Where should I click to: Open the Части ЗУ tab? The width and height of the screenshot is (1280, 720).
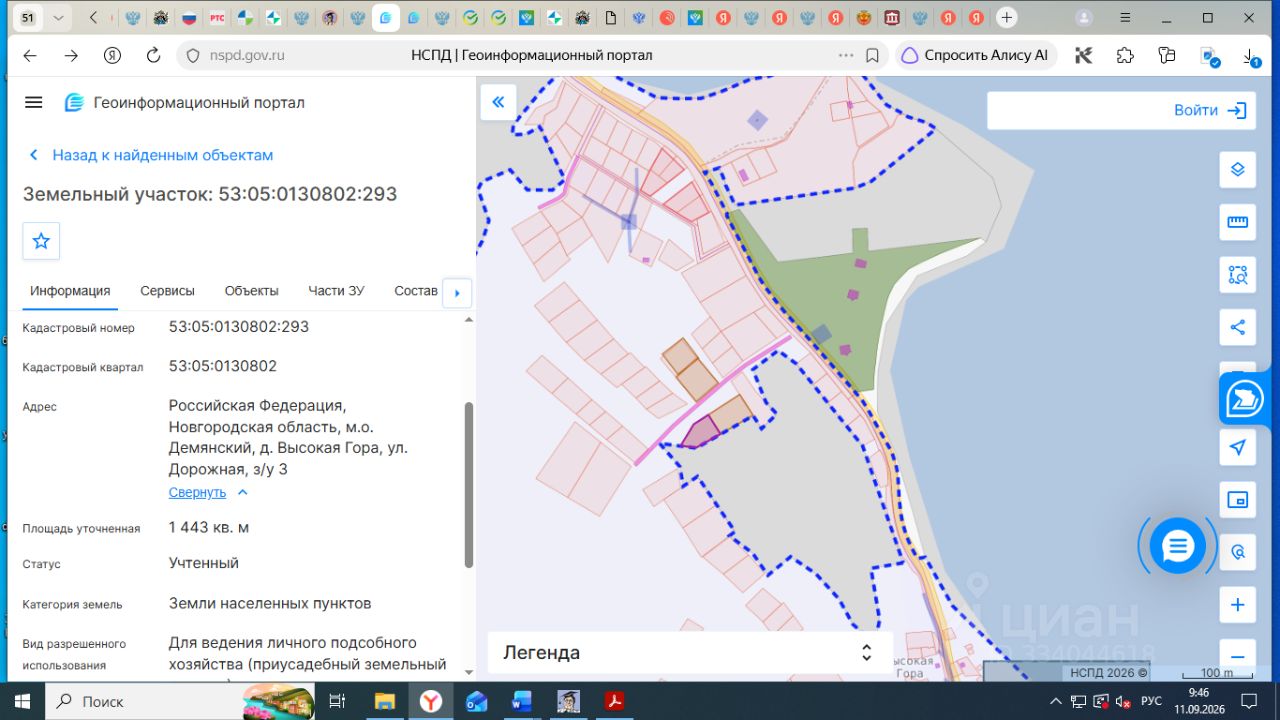click(336, 291)
